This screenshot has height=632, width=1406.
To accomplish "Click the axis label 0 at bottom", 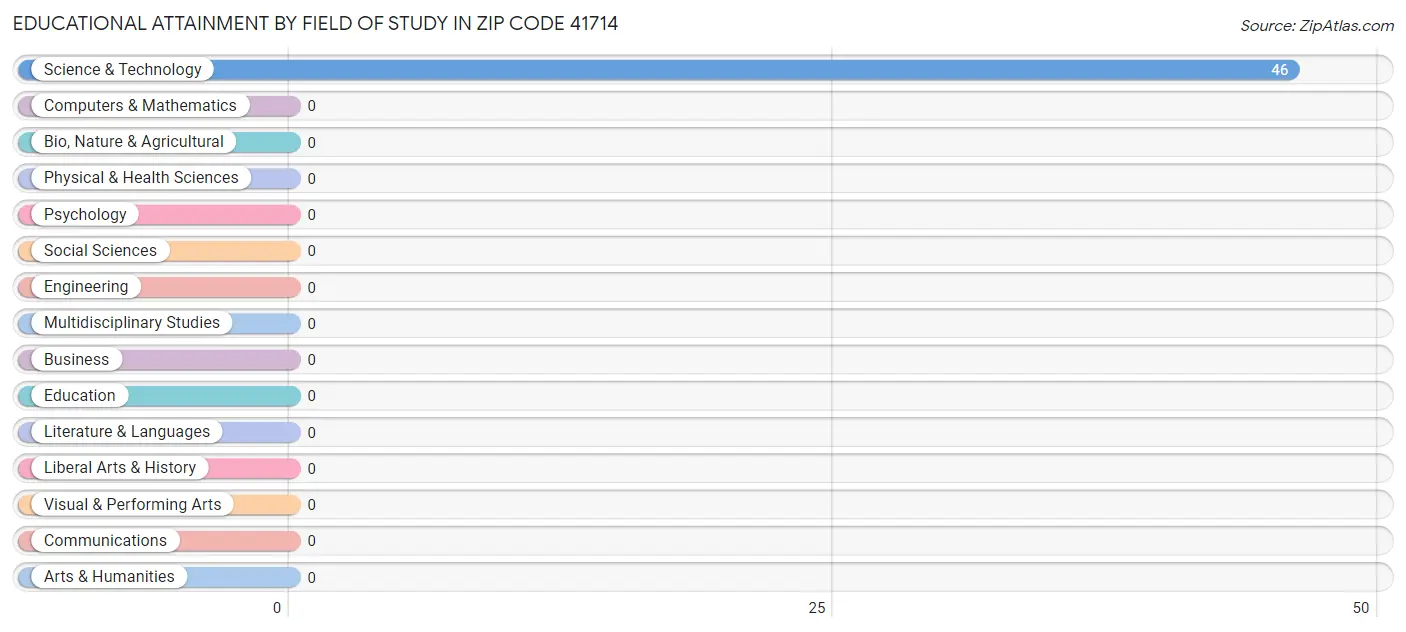I will [x=277, y=608].
